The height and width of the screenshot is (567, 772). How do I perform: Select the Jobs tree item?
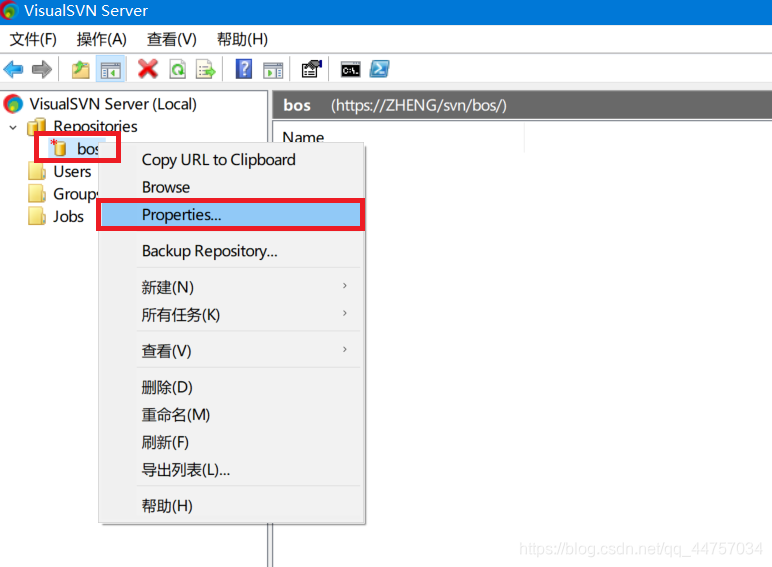(68, 217)
